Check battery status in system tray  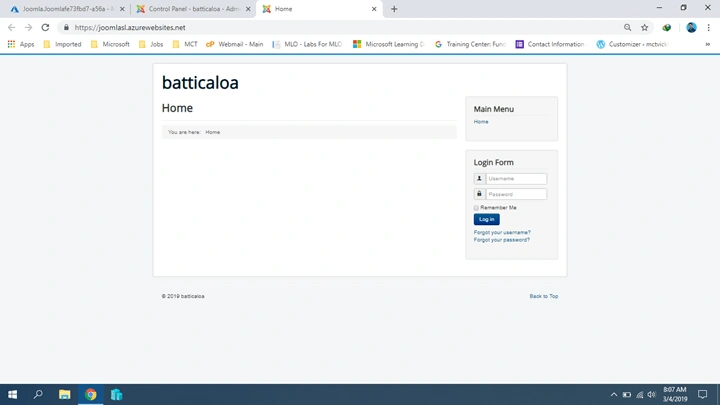(x=626, y=394)
